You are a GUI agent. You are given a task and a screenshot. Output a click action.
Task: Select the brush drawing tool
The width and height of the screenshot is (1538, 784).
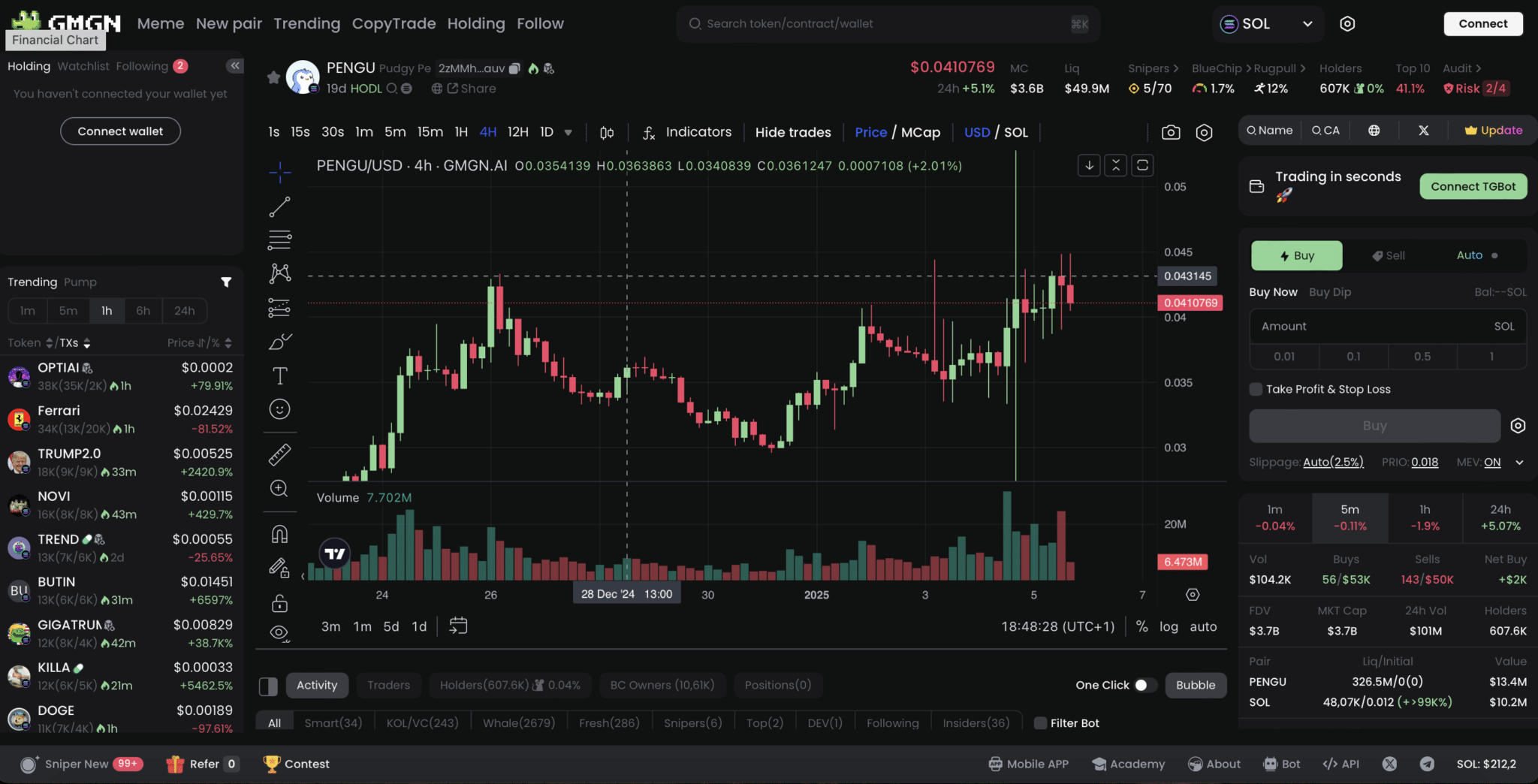[279, 341]
